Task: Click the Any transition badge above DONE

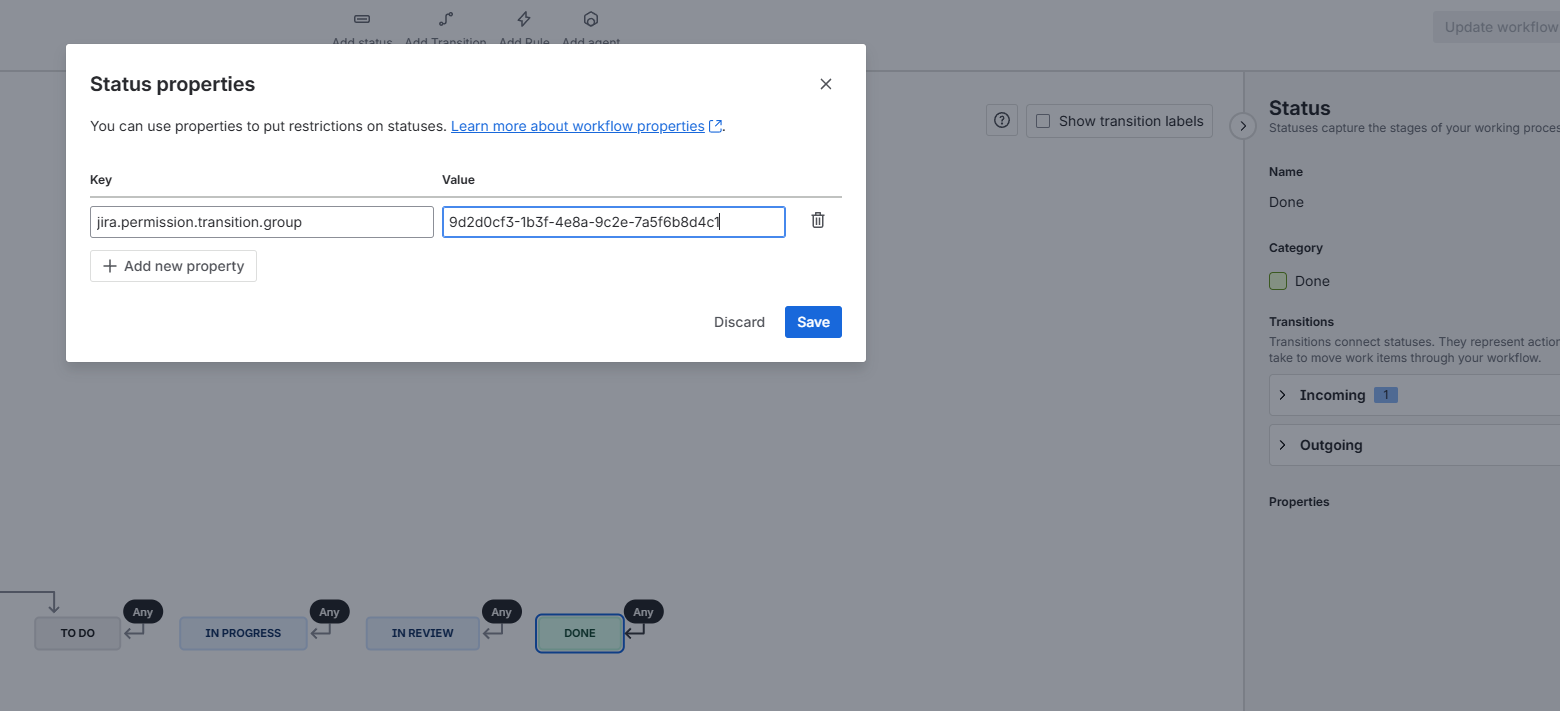Action: tap(644, 612)
